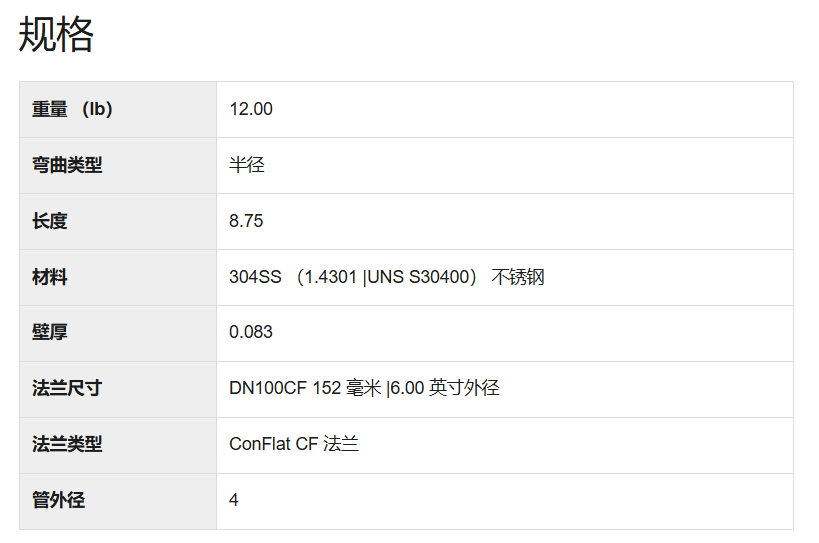The width and height of the screenshot is (819, 543).
Task: Select the 弯曲类型 label cell
Action: pos(118,166)
